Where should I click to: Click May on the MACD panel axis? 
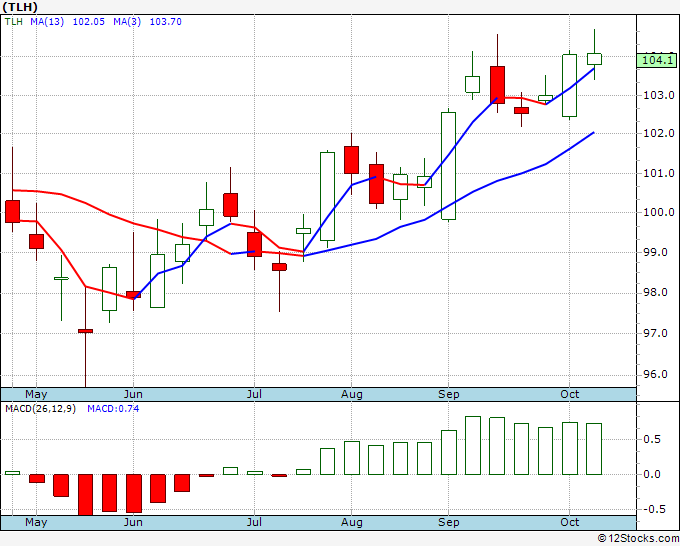point(36,522)
